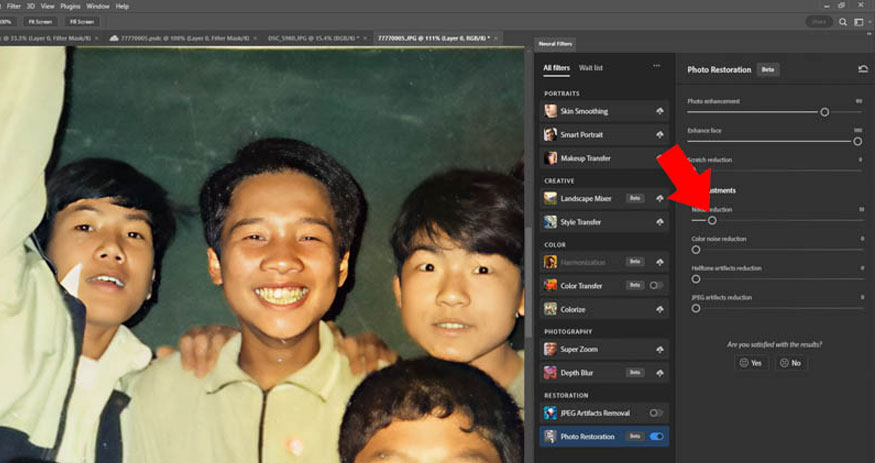The height and width of the screenshot is (463, 875).
Task: Close the 77770005.JPG document tab
Action: (496, 38)
